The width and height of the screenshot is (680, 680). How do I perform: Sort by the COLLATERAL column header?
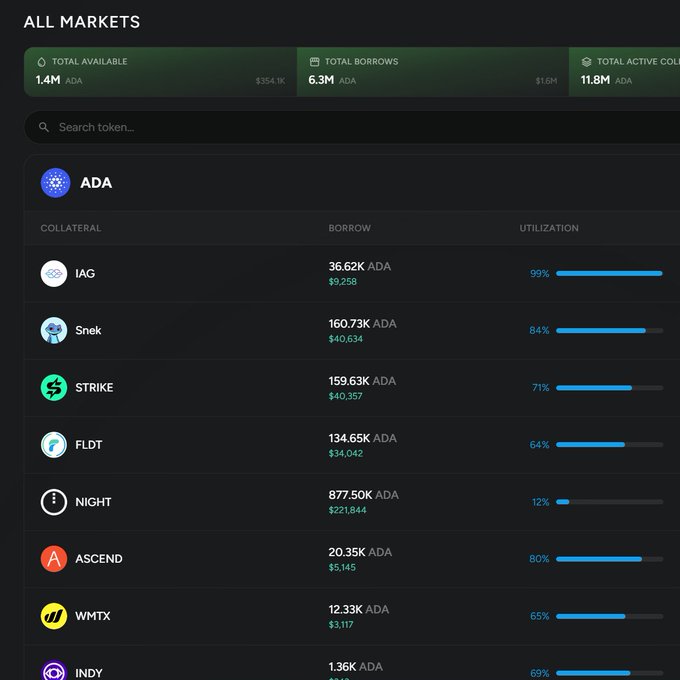coord(71,228)
